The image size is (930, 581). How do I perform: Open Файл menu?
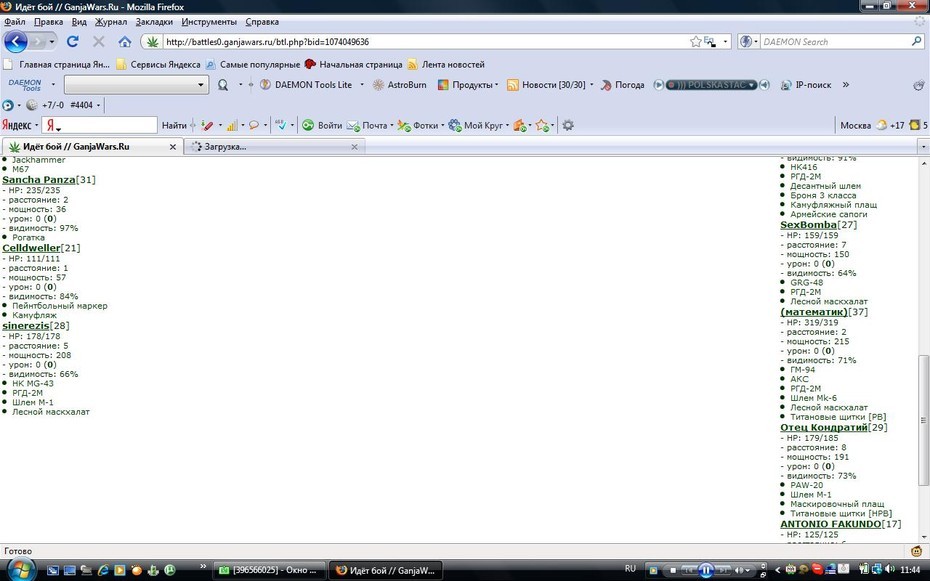[x=15, y=22]
